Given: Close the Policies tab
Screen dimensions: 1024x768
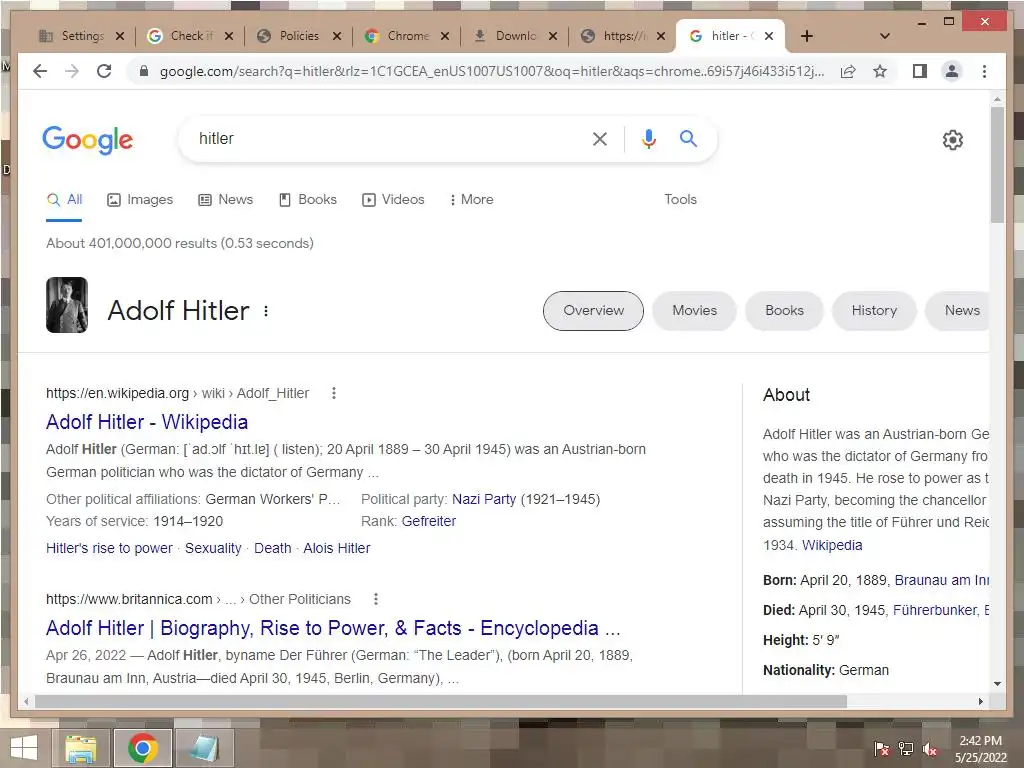Looking at the screenshot, I should 336,36.
